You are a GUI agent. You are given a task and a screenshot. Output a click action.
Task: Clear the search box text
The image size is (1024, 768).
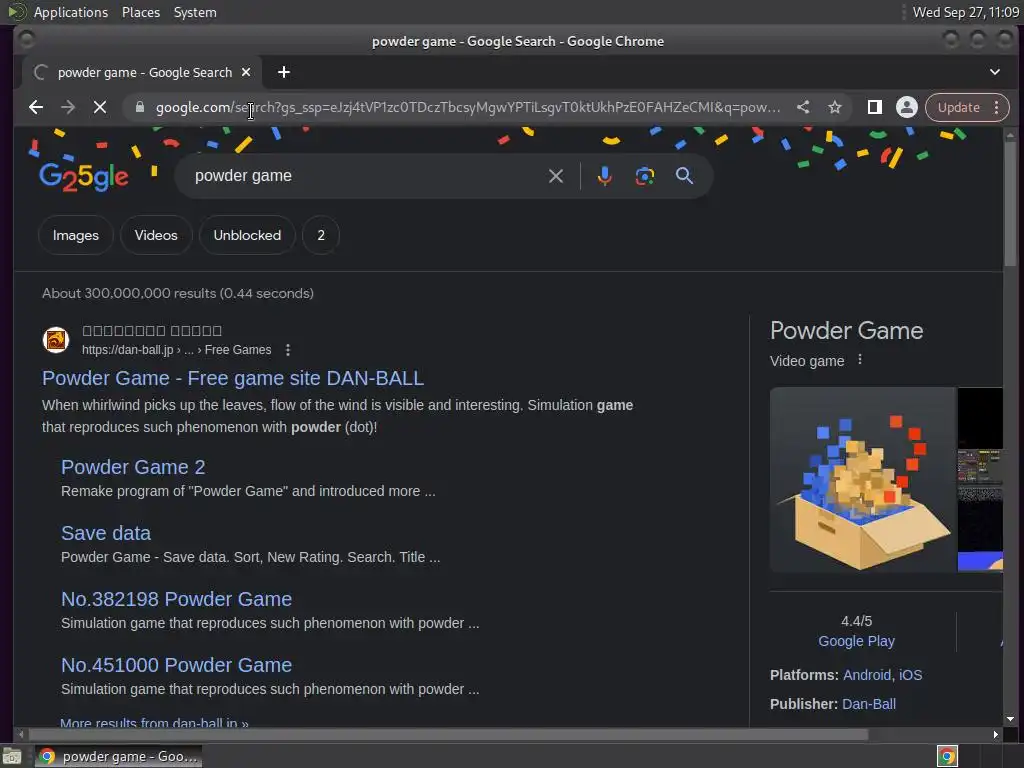point(556,176)
